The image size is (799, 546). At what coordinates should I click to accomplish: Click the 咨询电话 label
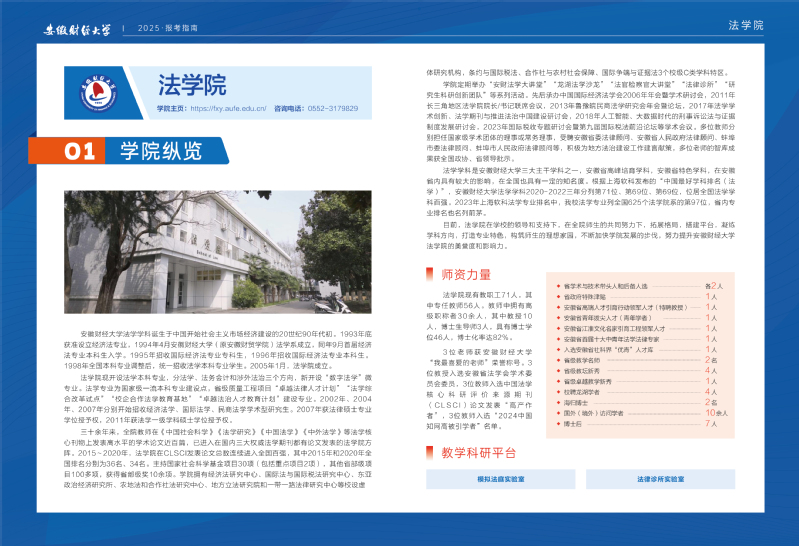coord(290,109)
